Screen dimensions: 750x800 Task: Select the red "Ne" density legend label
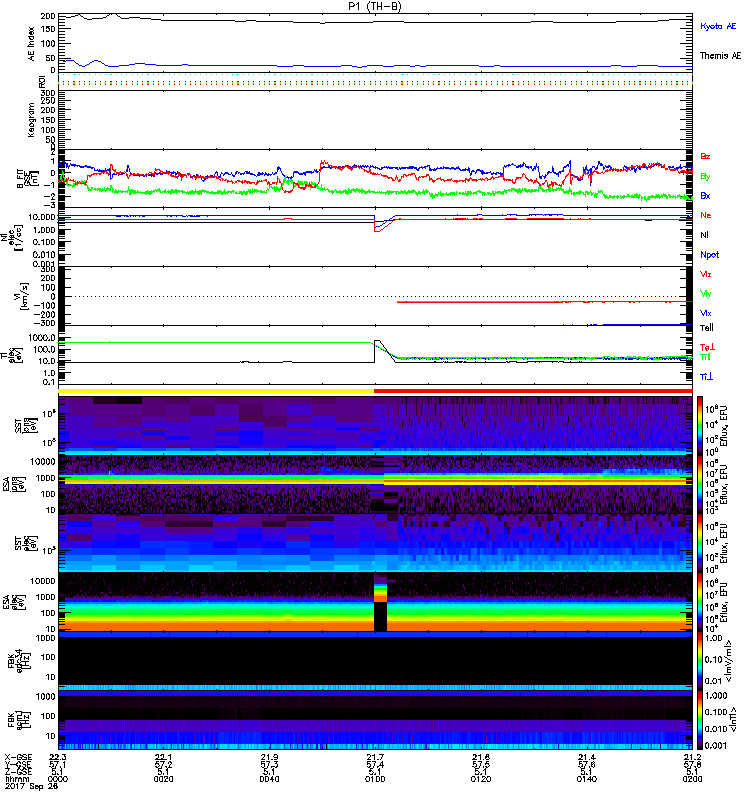pyautogui.click(x=705, y=215)
